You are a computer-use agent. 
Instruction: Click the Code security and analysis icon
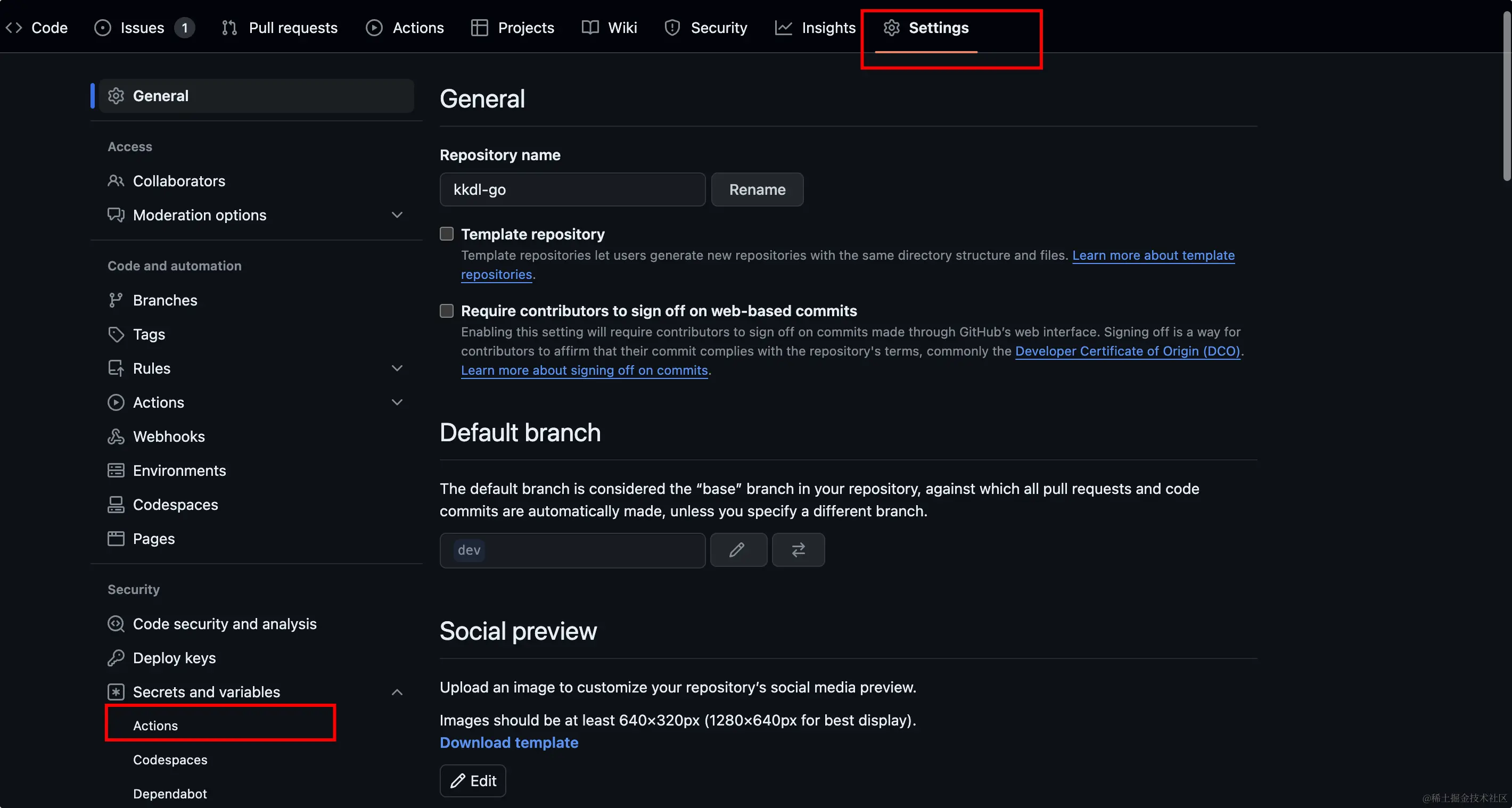click(x=116, y=623)
